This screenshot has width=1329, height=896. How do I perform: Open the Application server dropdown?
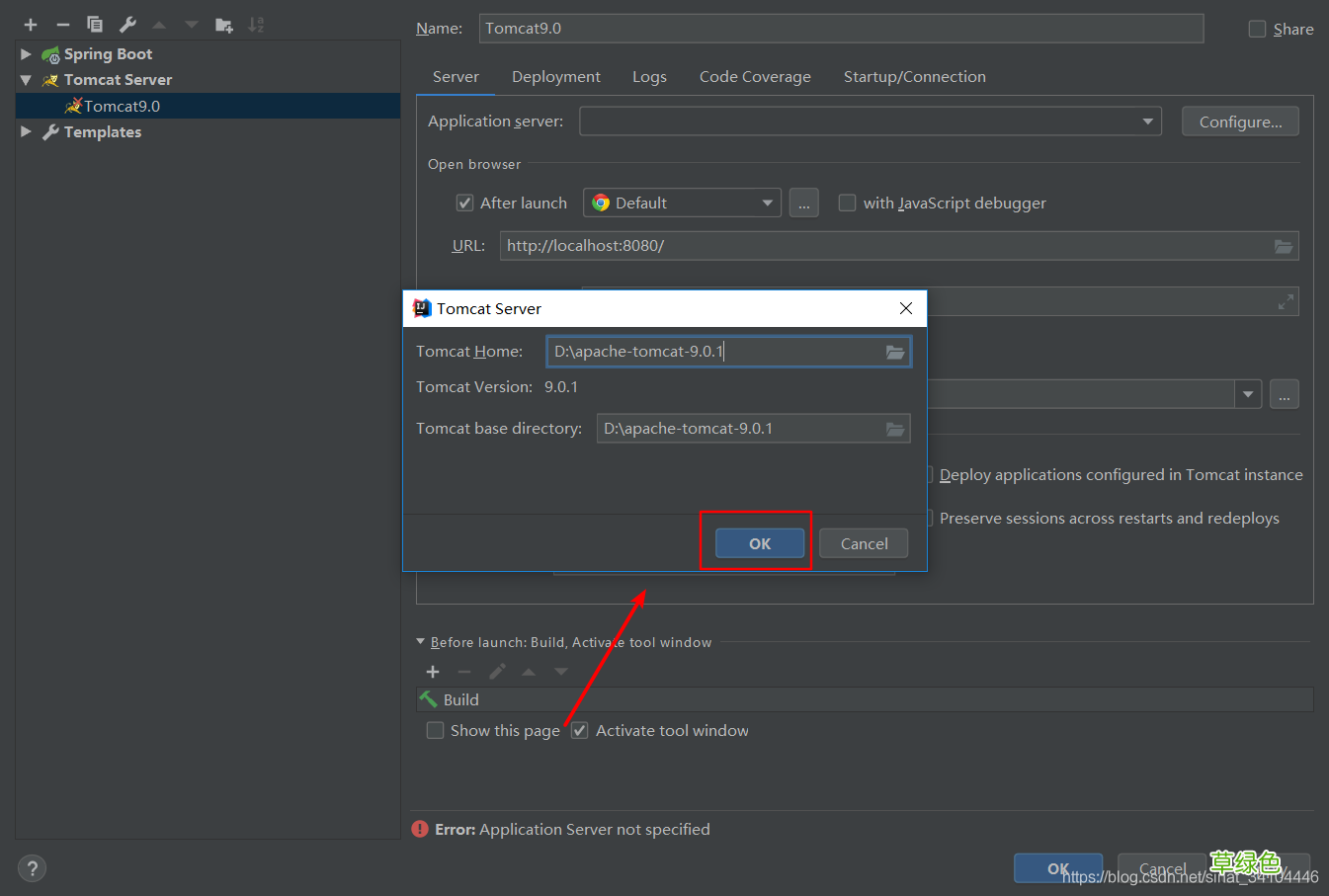tap(1147, 122)
